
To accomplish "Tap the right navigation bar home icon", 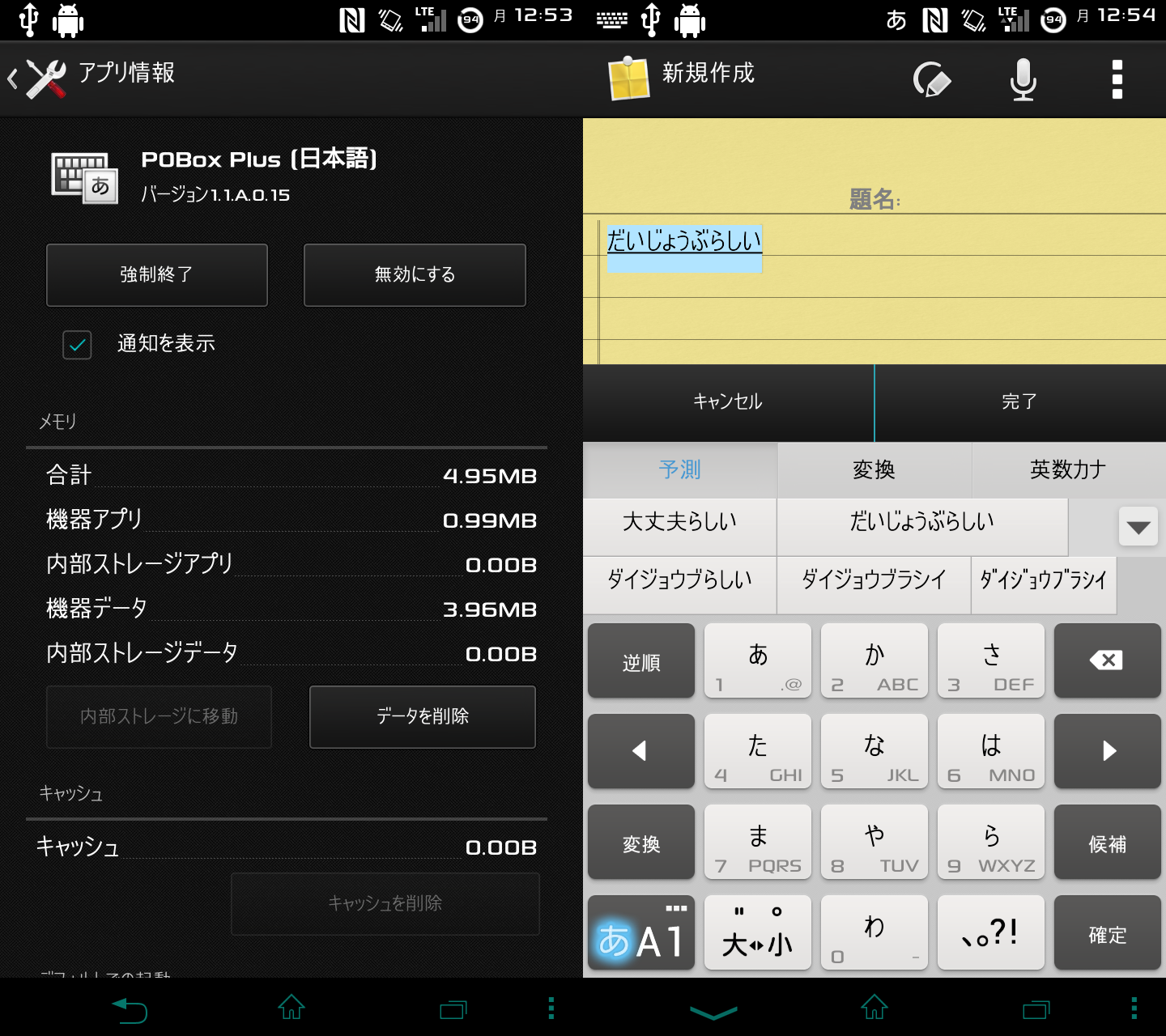I will click(x=874, y=1008).
